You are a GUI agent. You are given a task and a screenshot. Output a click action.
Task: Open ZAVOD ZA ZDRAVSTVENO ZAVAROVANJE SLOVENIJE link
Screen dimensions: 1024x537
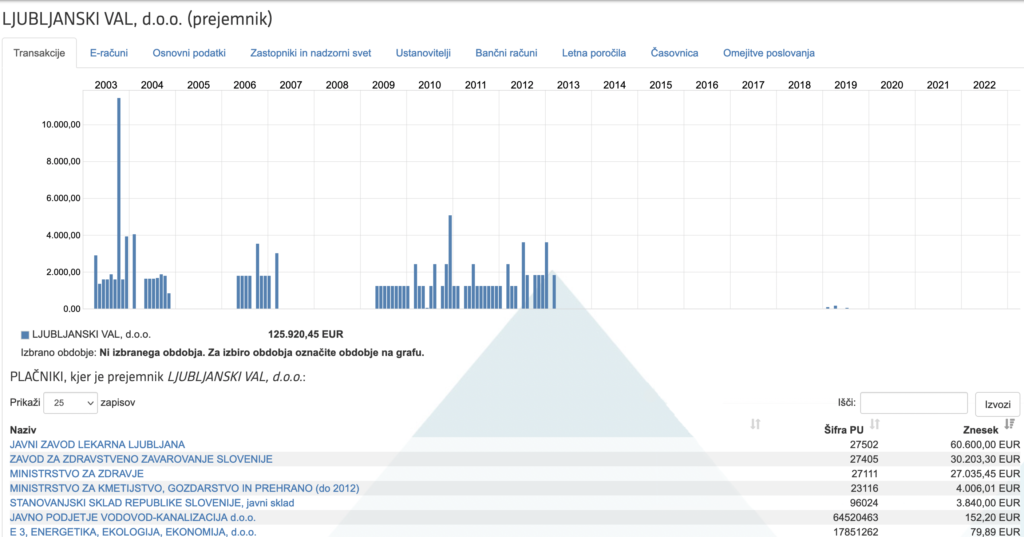(x=141, y=459)
